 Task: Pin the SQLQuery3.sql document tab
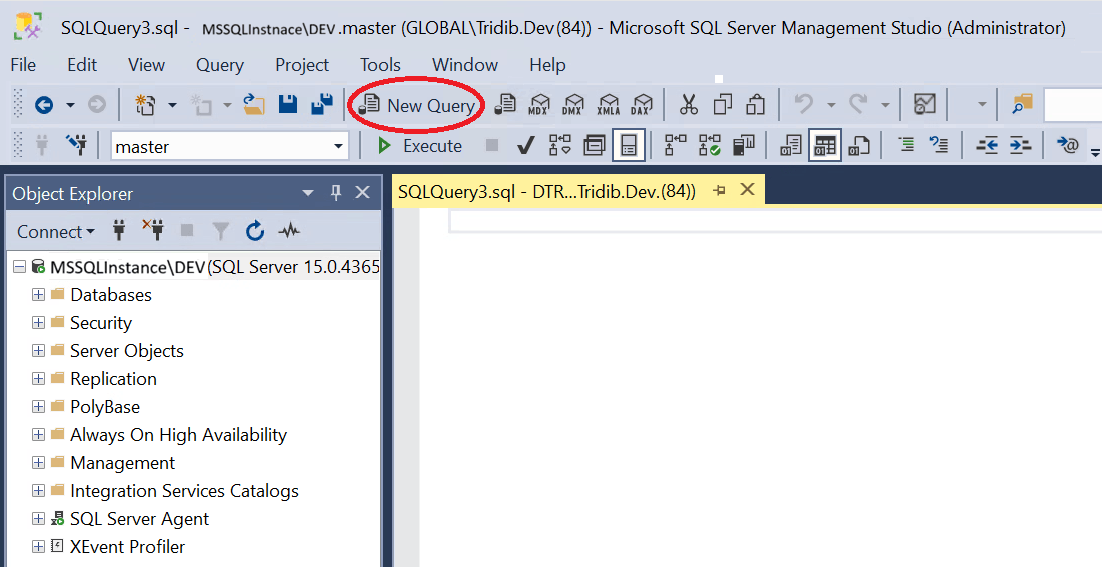(719, 190)
